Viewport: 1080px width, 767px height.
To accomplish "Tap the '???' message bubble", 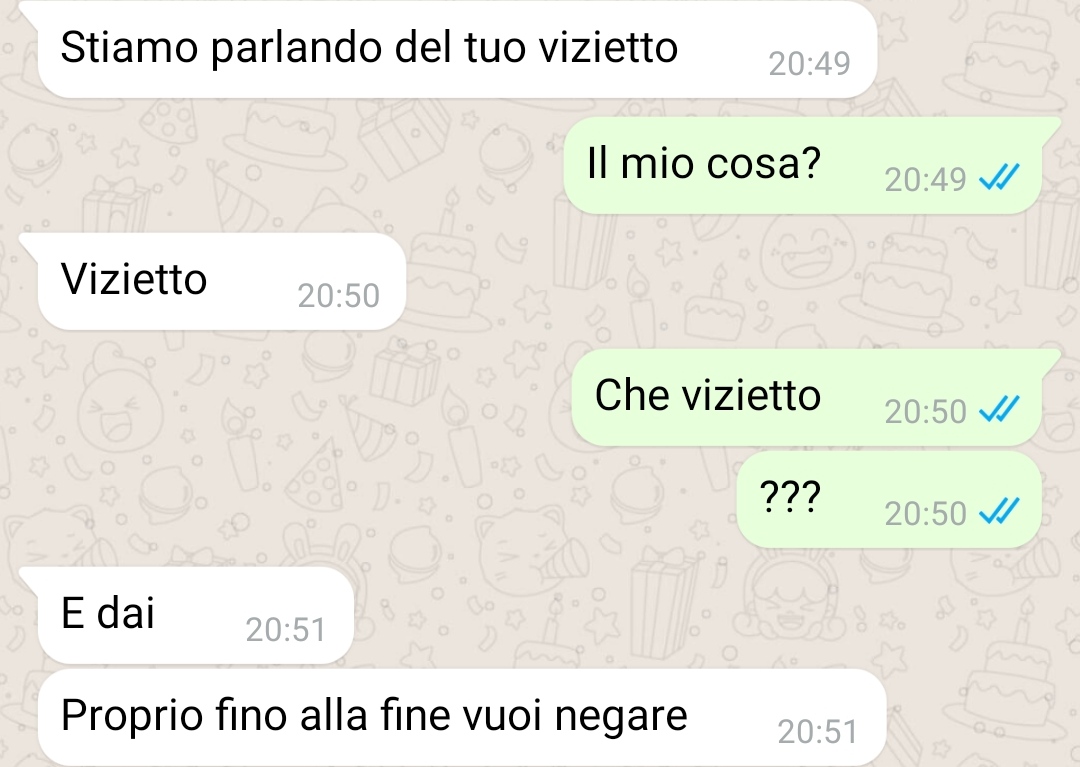I will pos(889,499).
